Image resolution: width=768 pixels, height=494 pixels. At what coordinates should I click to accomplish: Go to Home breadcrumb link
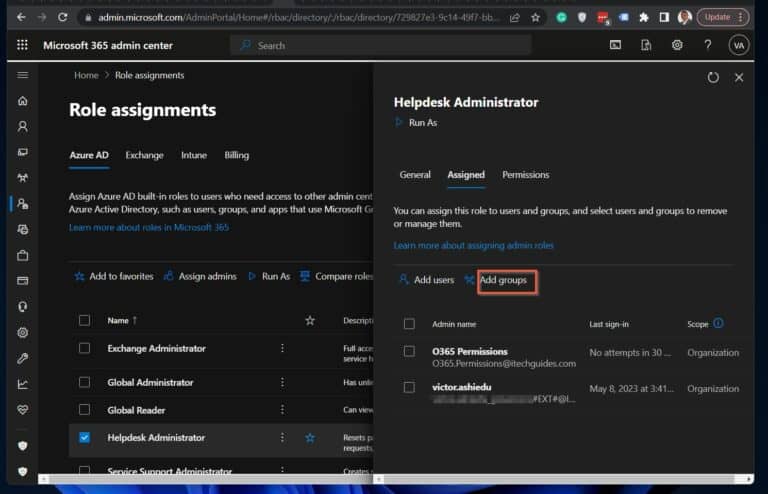click(86, 75)
